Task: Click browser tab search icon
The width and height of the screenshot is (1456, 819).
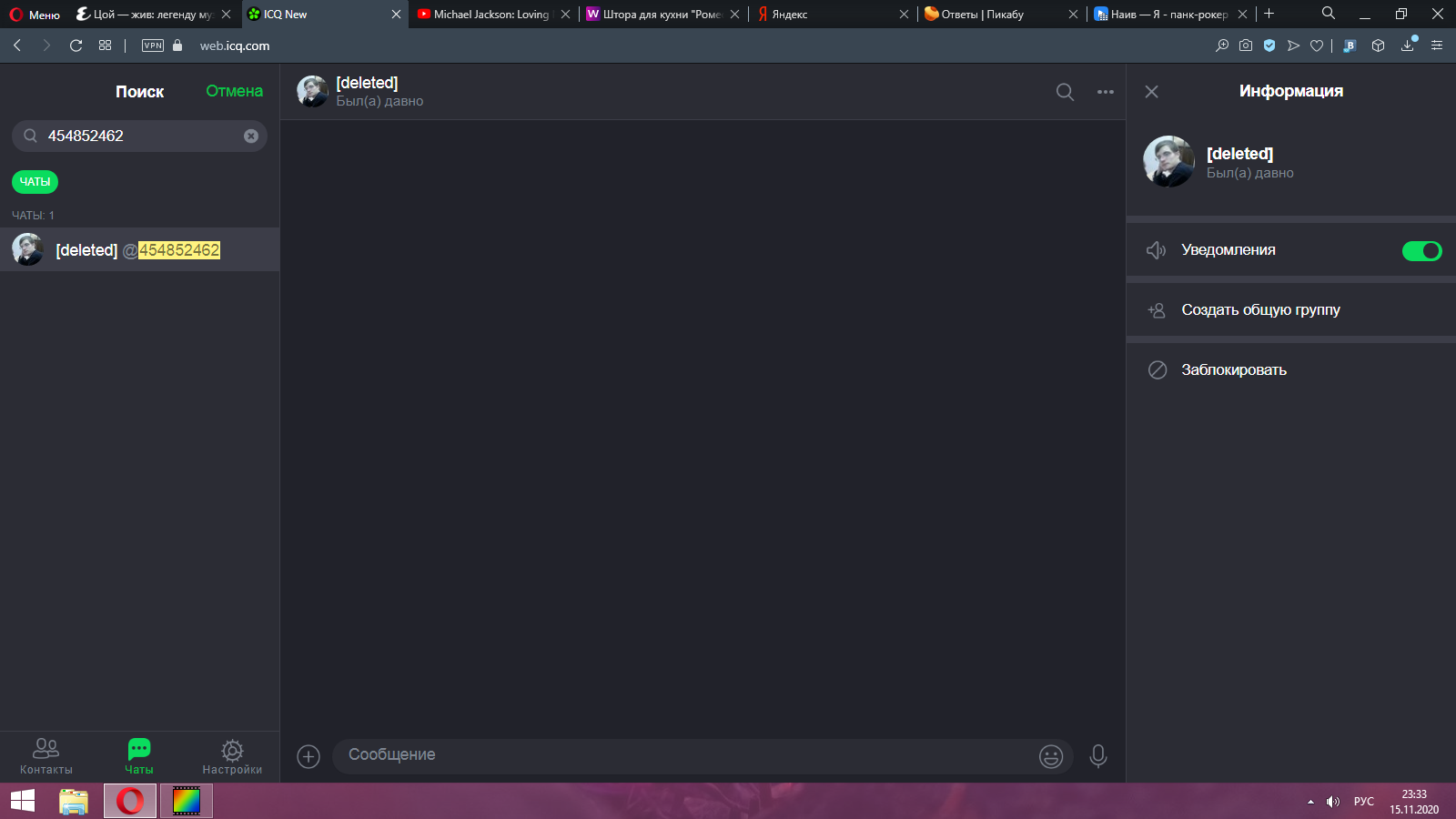Action: point(1329,14)
